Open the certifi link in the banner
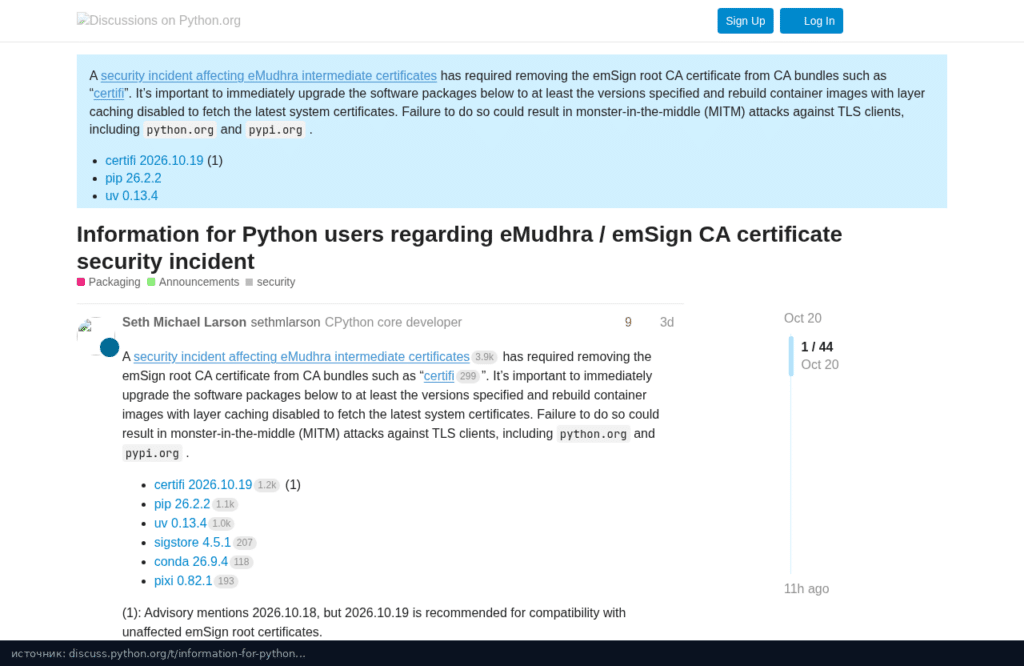Viewport: 1024px width, 666px height. 108,93
